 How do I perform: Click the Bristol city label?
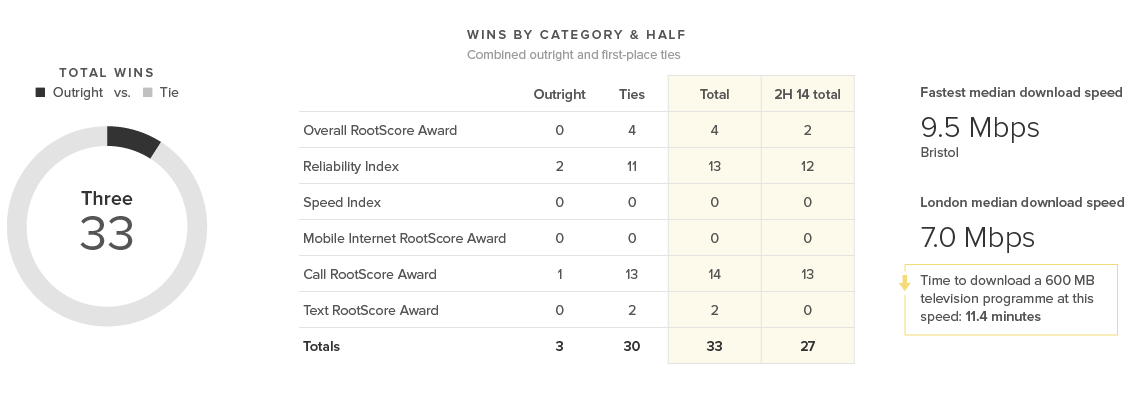coord(939,153)
